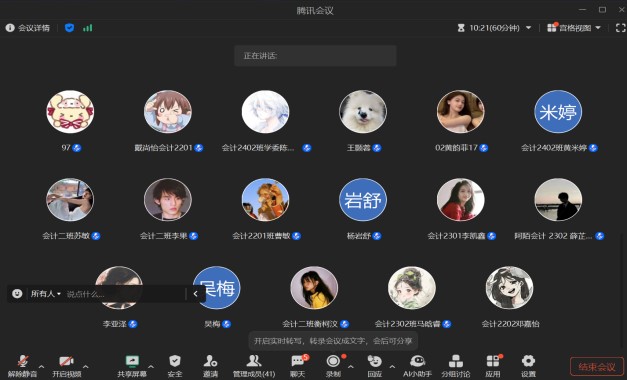The width and height of the screenshot is (627, 380).
Task: Open the AI assistant (AI小助手)
Action: click(x=417, y=365)
